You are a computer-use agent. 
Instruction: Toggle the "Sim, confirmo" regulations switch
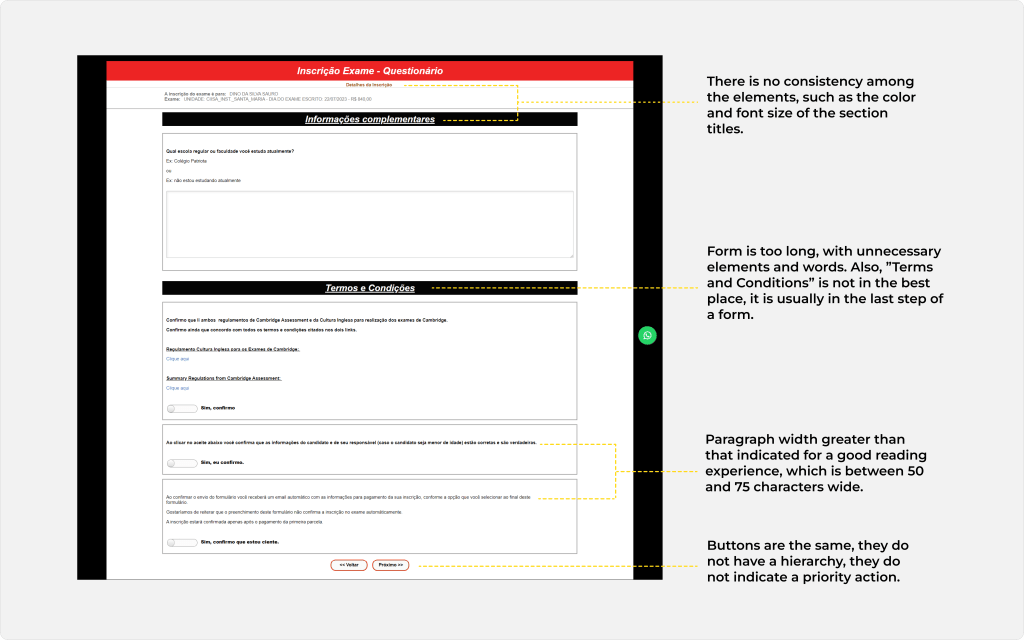tap(182, 408)
